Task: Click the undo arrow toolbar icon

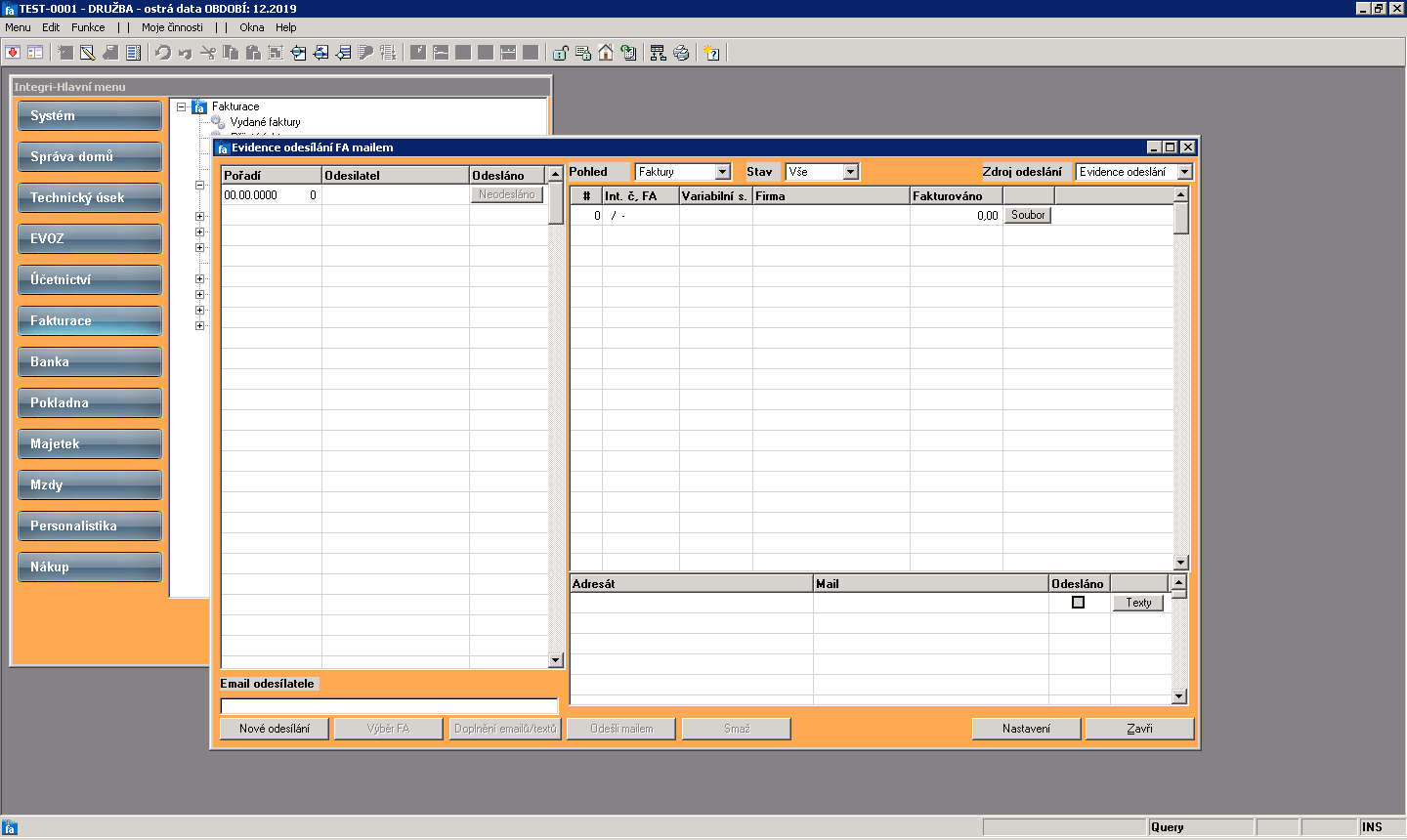Action: click(163, 53)
